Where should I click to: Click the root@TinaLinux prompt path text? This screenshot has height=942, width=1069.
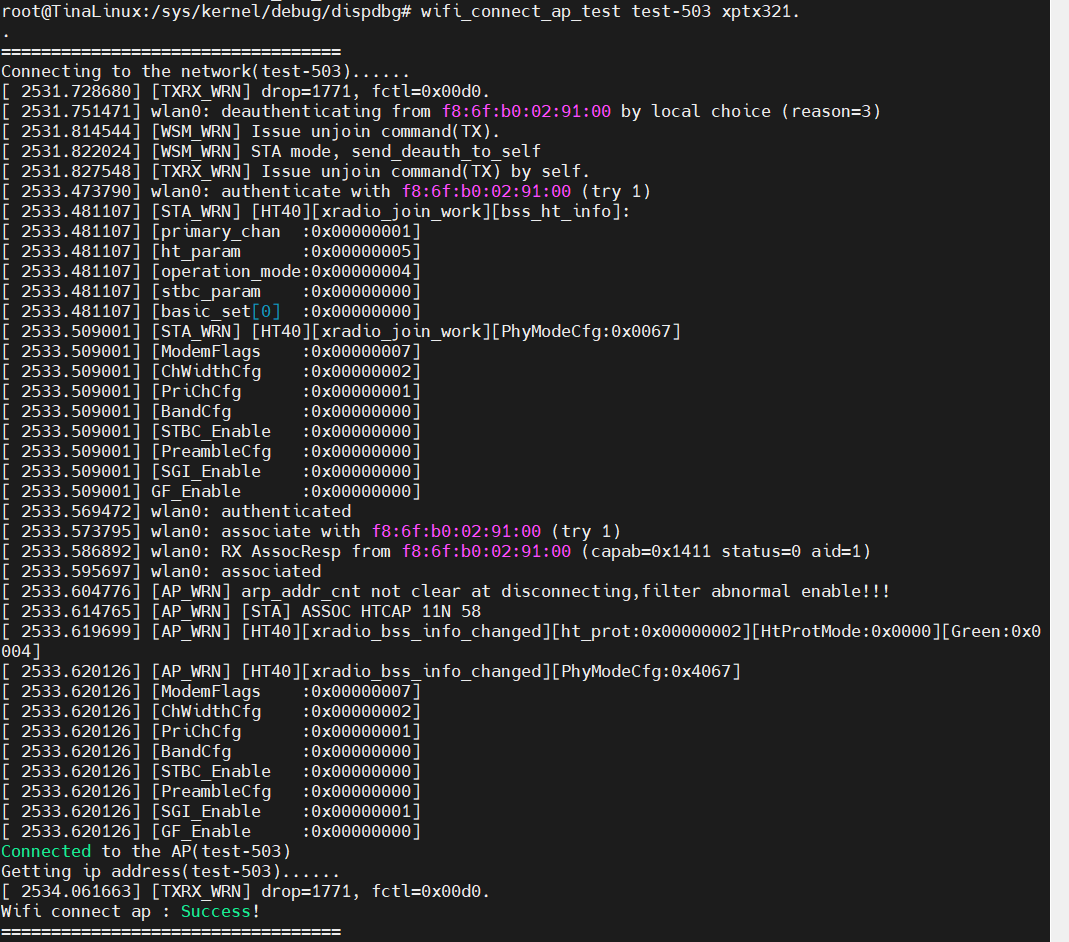205,12
